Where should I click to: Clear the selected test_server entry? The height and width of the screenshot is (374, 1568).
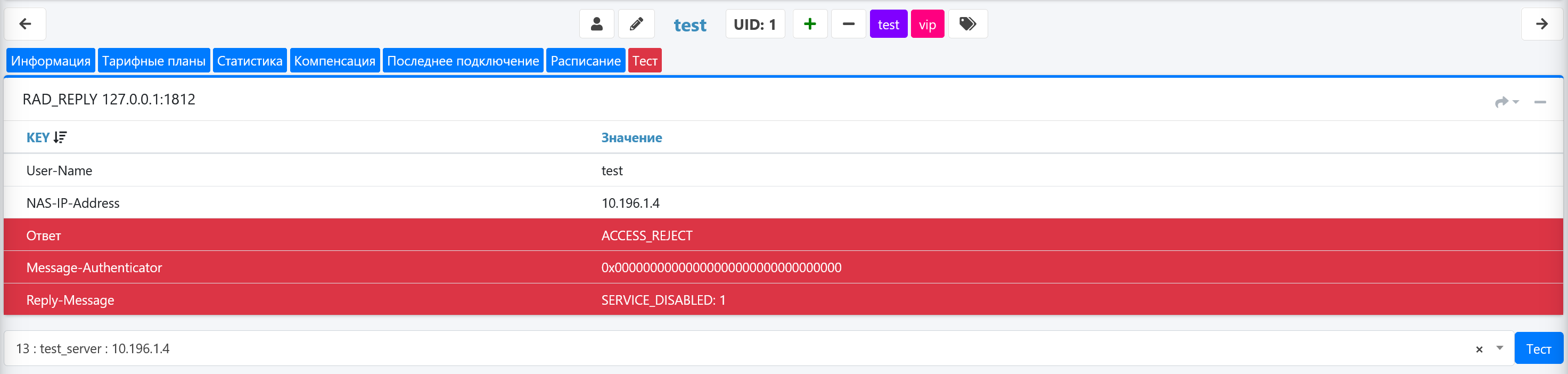[x=1479, y=349]
